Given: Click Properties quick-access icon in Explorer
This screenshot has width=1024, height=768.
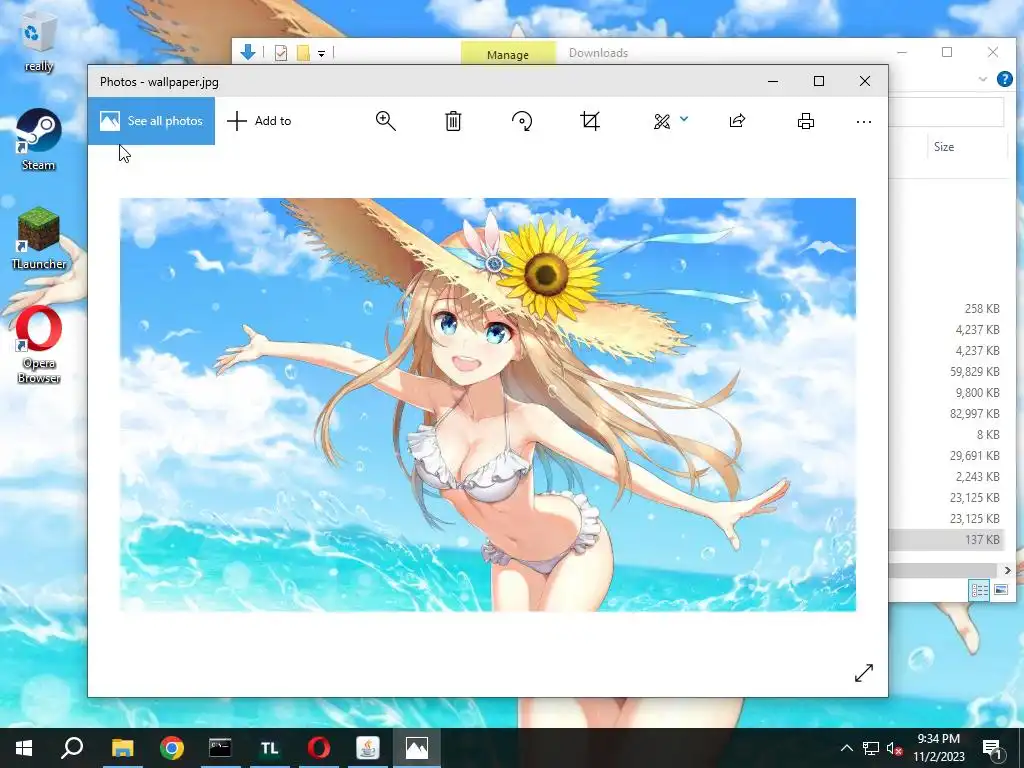Looking at the screenshot, I should coord(281,53).
